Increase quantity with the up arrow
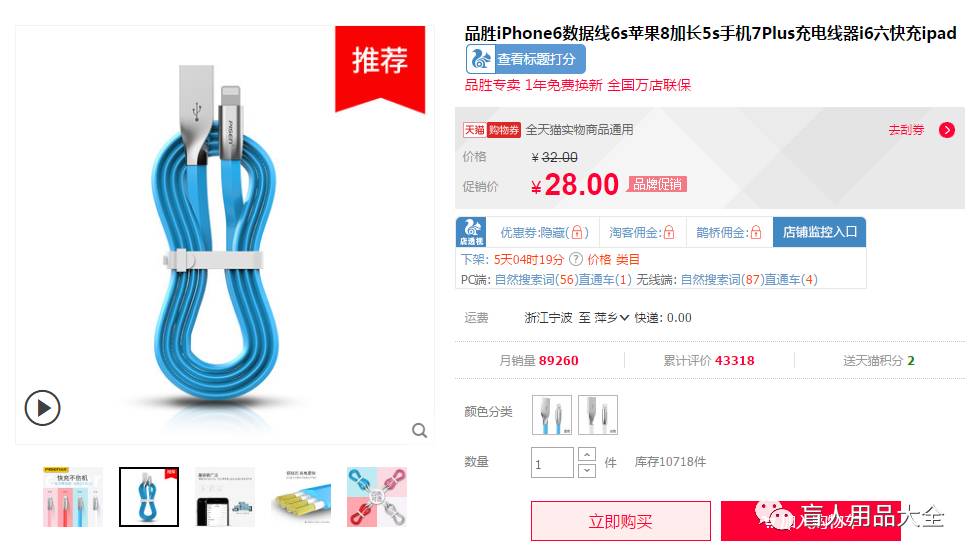976x559 pixels. click(x=587, y=454)
